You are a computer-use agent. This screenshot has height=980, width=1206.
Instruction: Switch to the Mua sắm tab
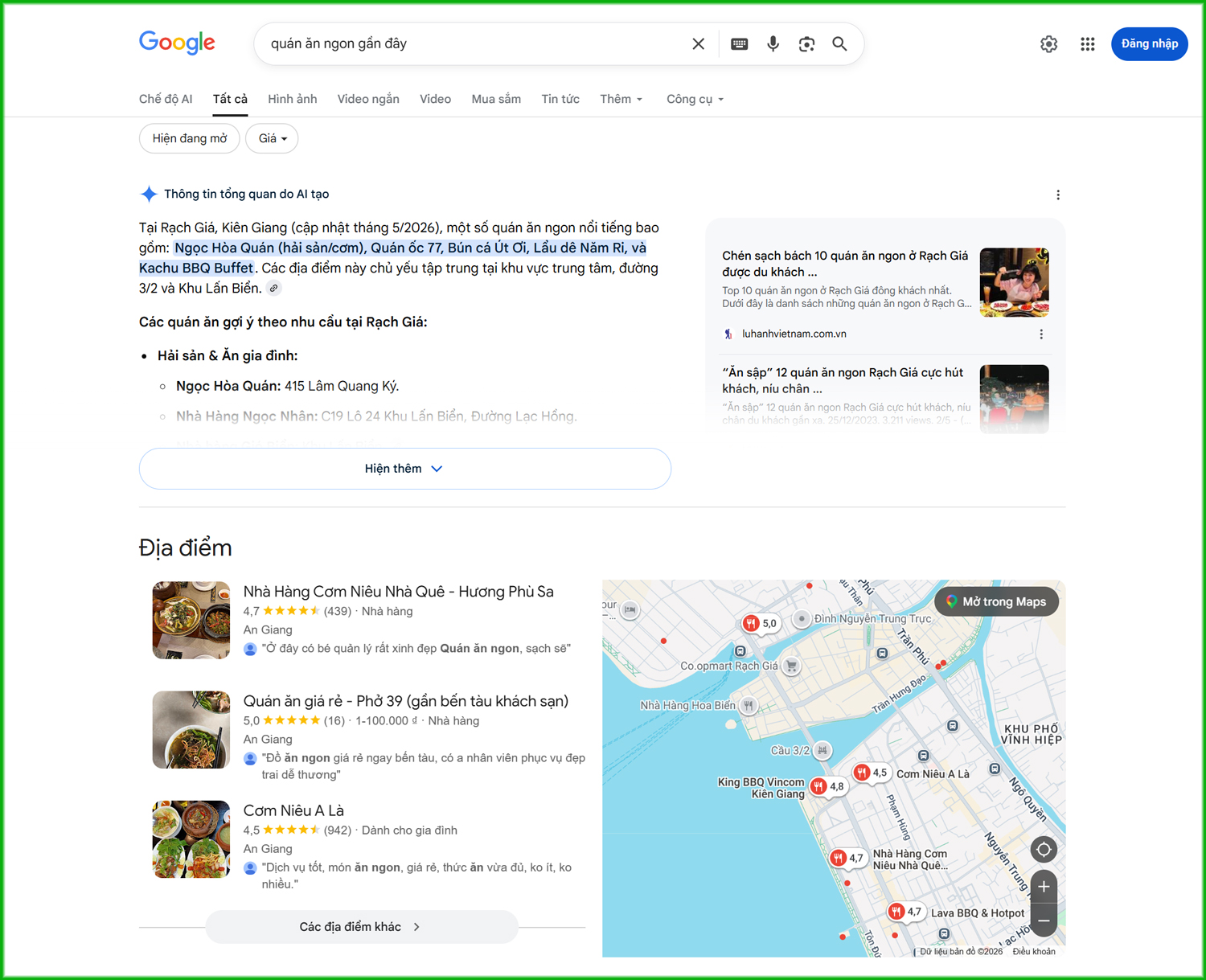tap(496, 99)
